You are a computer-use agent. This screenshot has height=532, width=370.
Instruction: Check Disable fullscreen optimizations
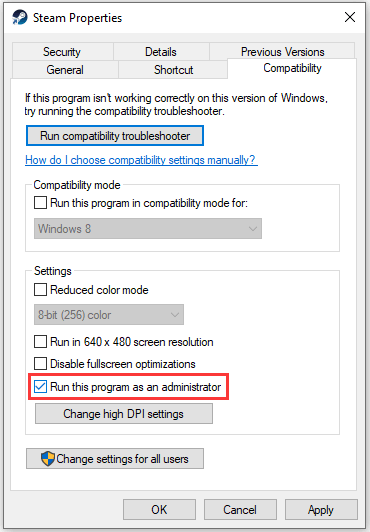(40, 363)
